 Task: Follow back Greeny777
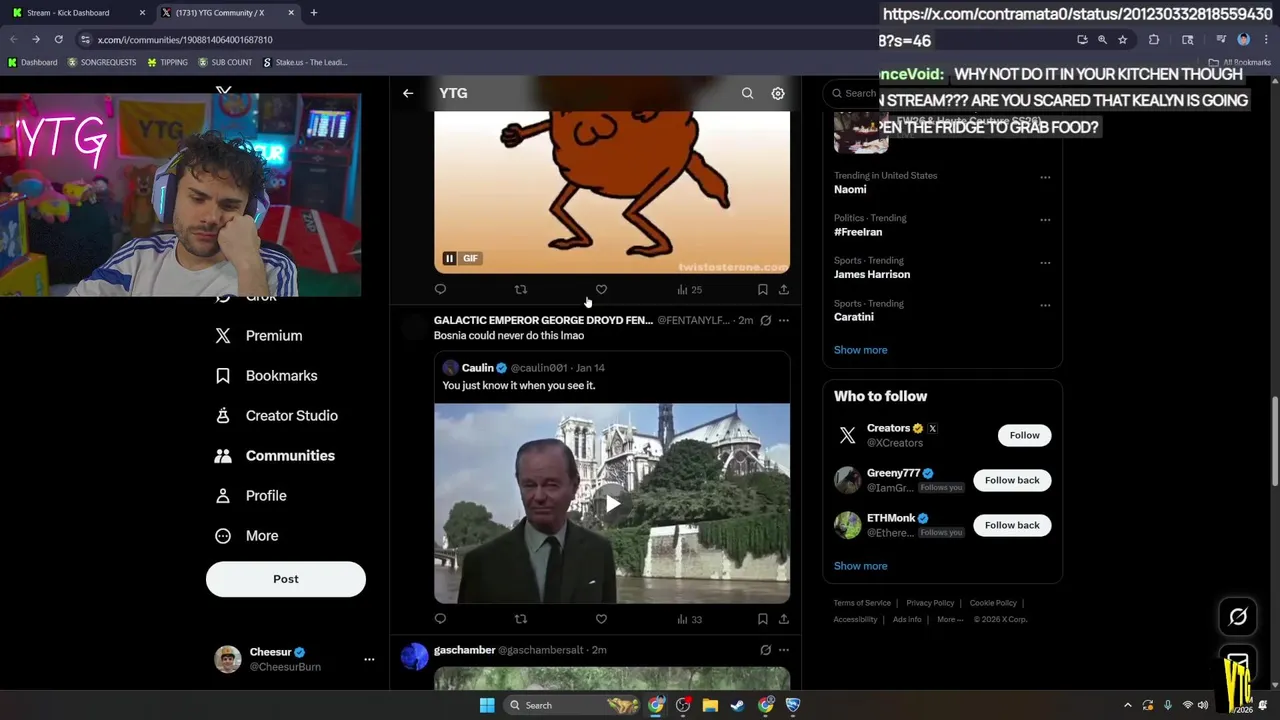tap(1012, 480)
